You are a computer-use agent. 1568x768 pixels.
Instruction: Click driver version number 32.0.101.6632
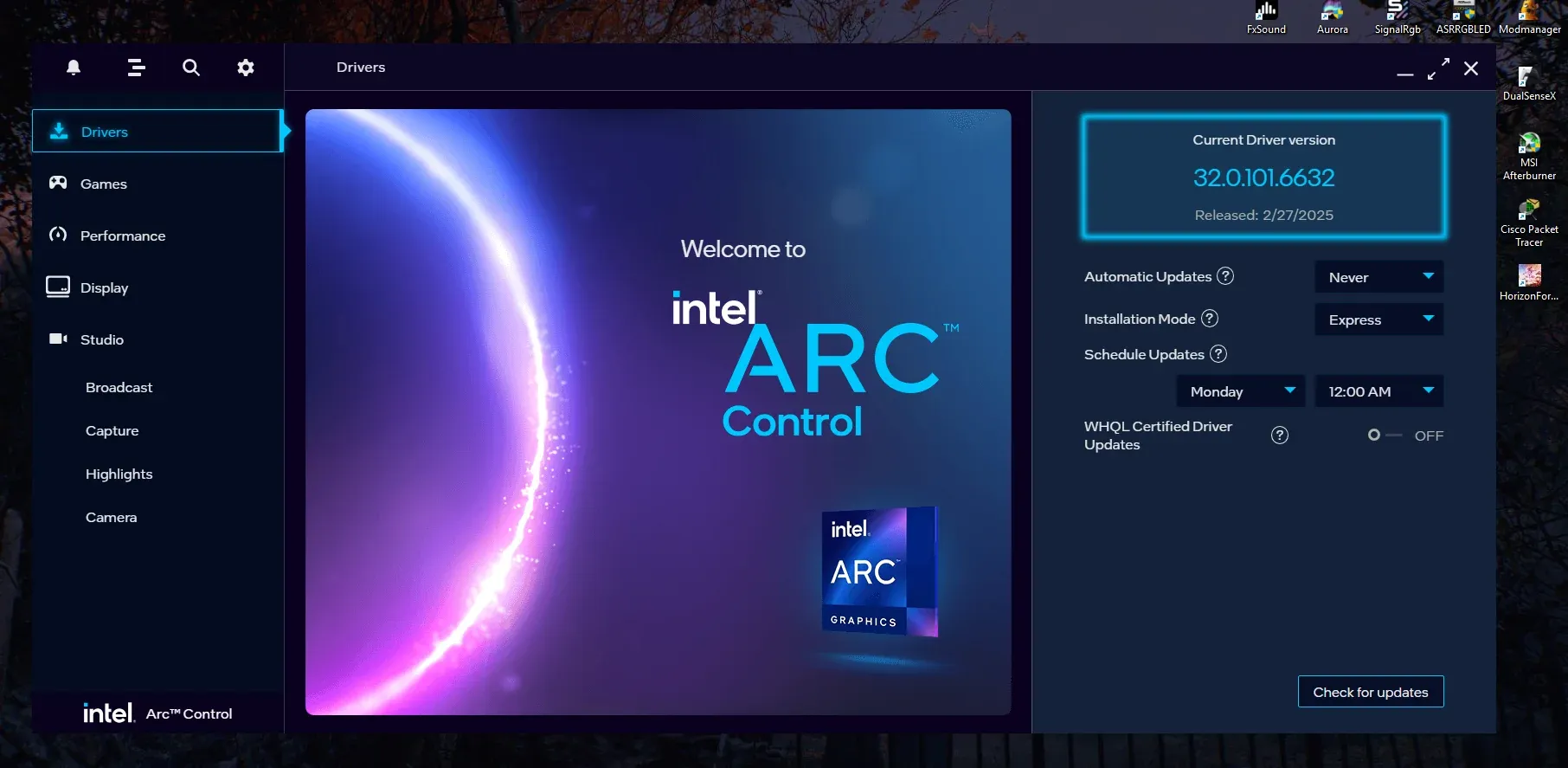click(x=1264, y=177)
